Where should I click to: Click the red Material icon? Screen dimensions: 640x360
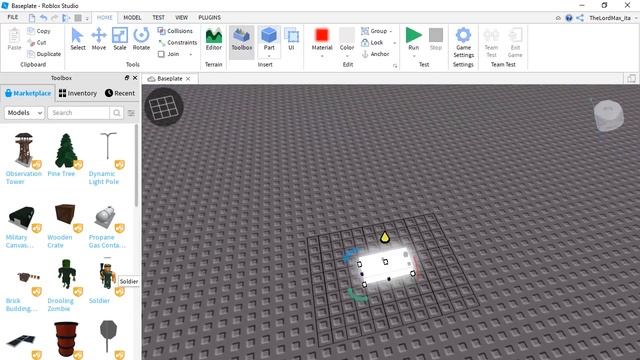tap(322, 35)
